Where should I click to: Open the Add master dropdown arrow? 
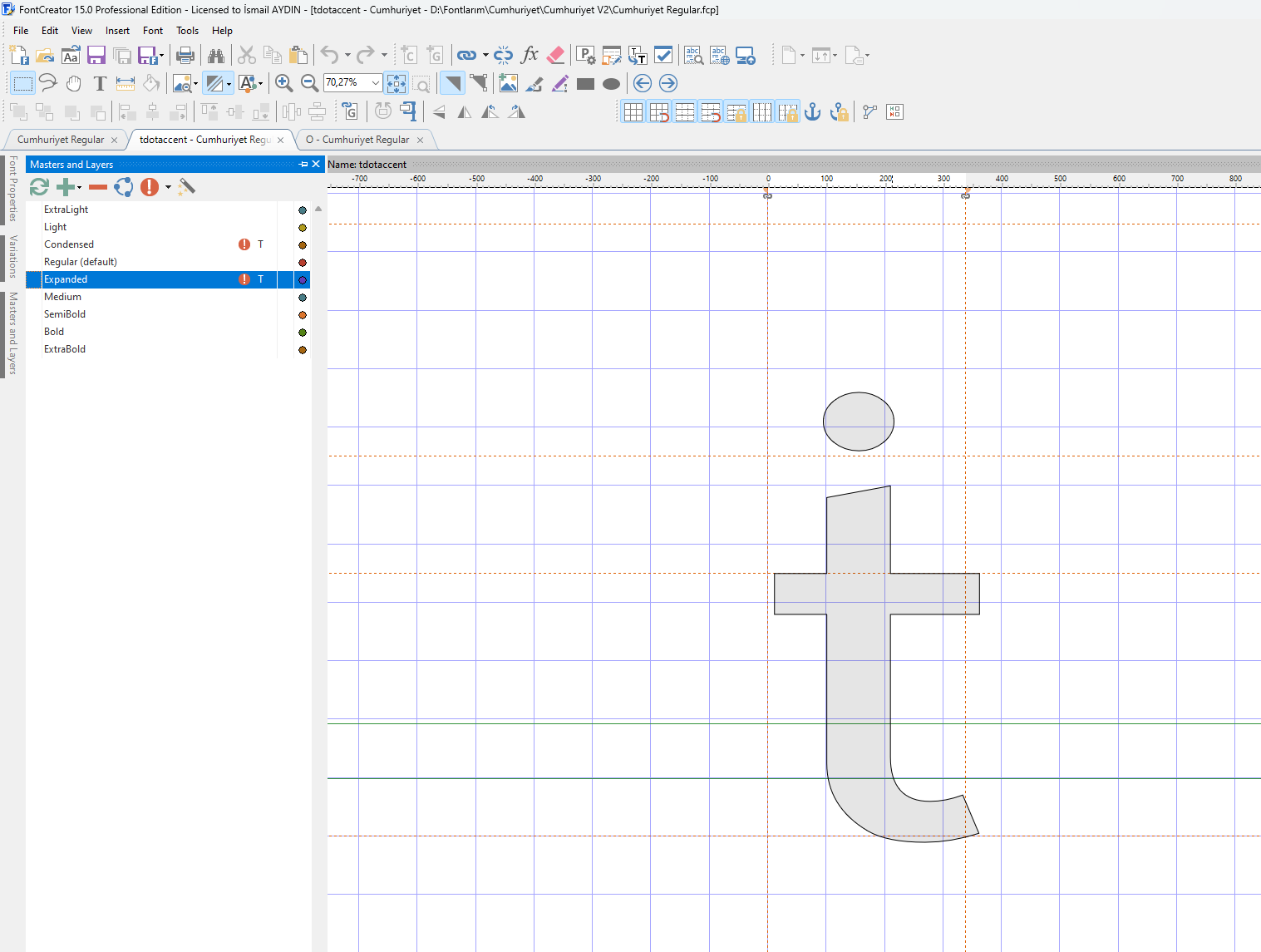[x=80, y=187]
